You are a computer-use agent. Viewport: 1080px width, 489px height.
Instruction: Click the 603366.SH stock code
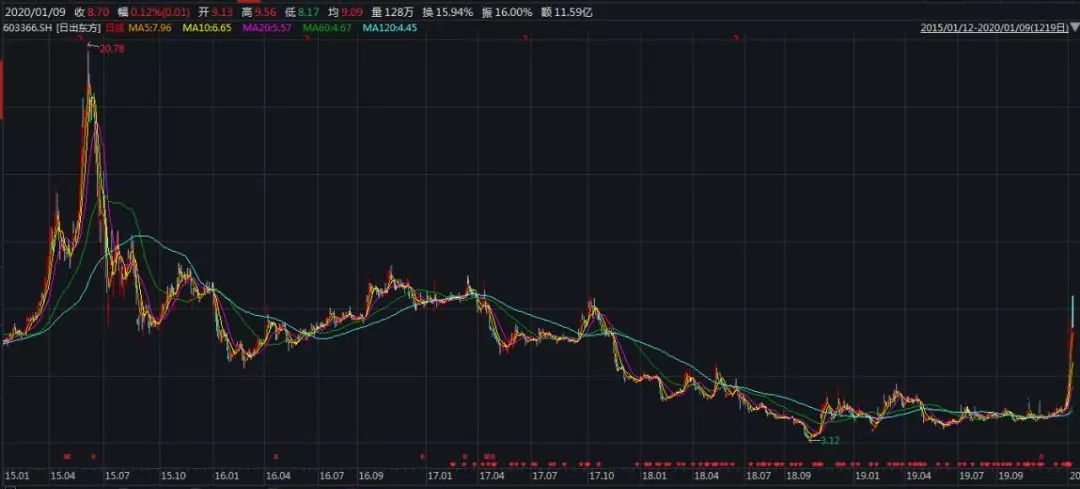(x=28, y=28)
